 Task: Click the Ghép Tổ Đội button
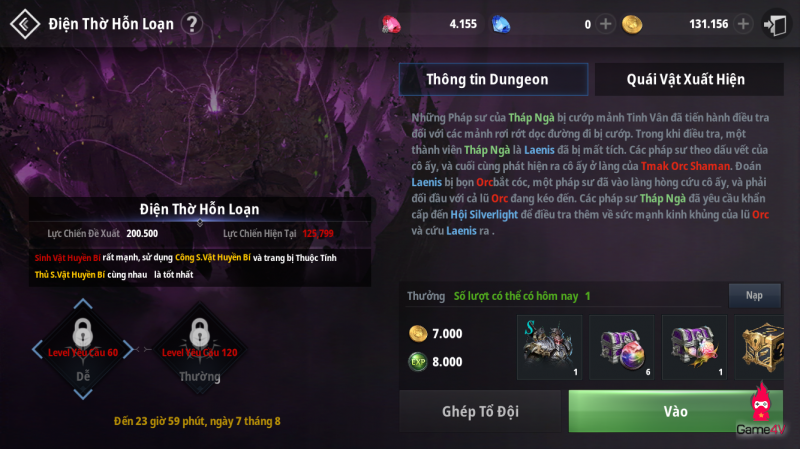click(480, 411)
